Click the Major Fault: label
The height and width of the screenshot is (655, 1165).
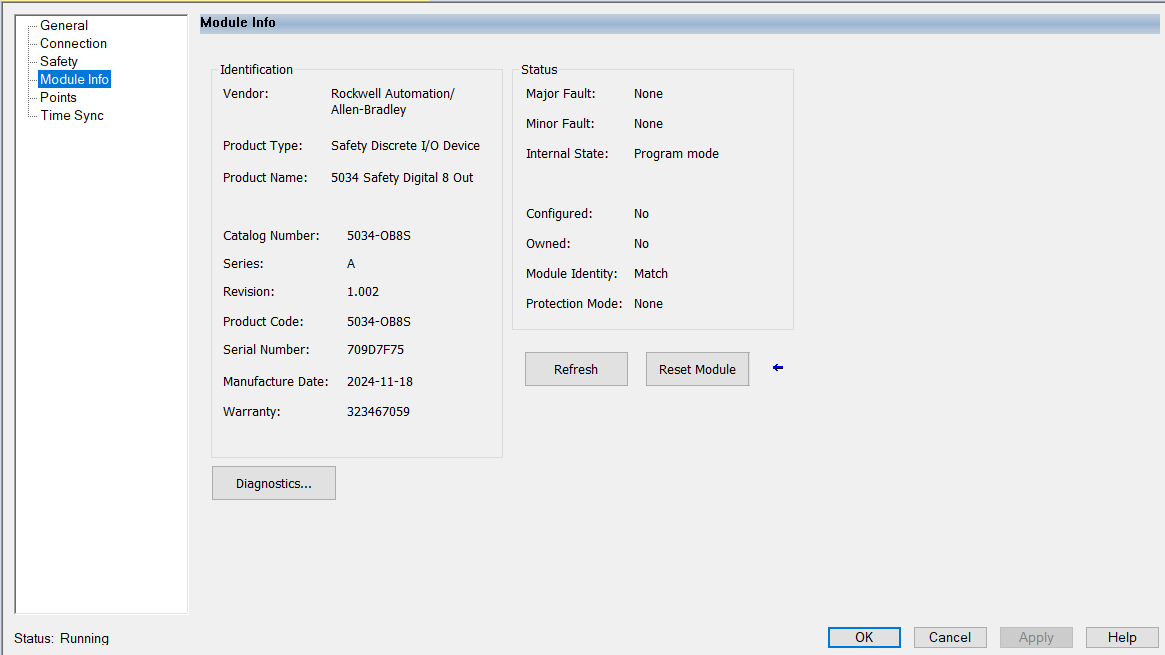(560, 94)
